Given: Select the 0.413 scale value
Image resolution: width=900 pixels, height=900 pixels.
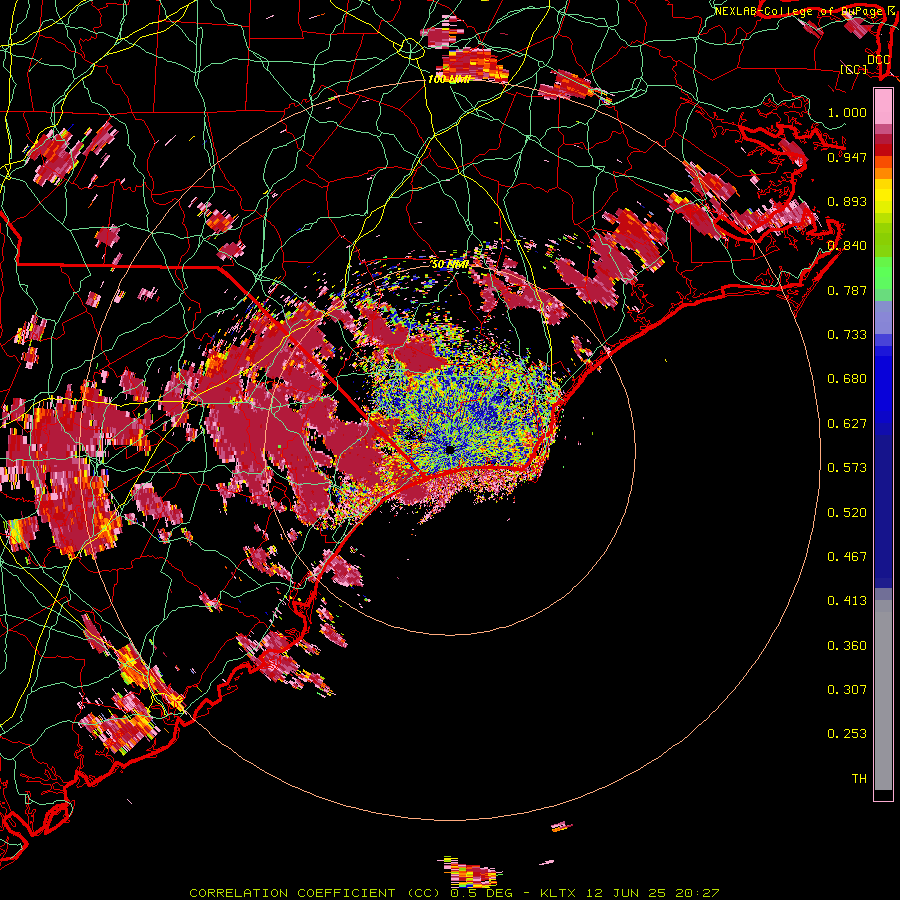Looking at the screenshot, I should click(847, 601).
